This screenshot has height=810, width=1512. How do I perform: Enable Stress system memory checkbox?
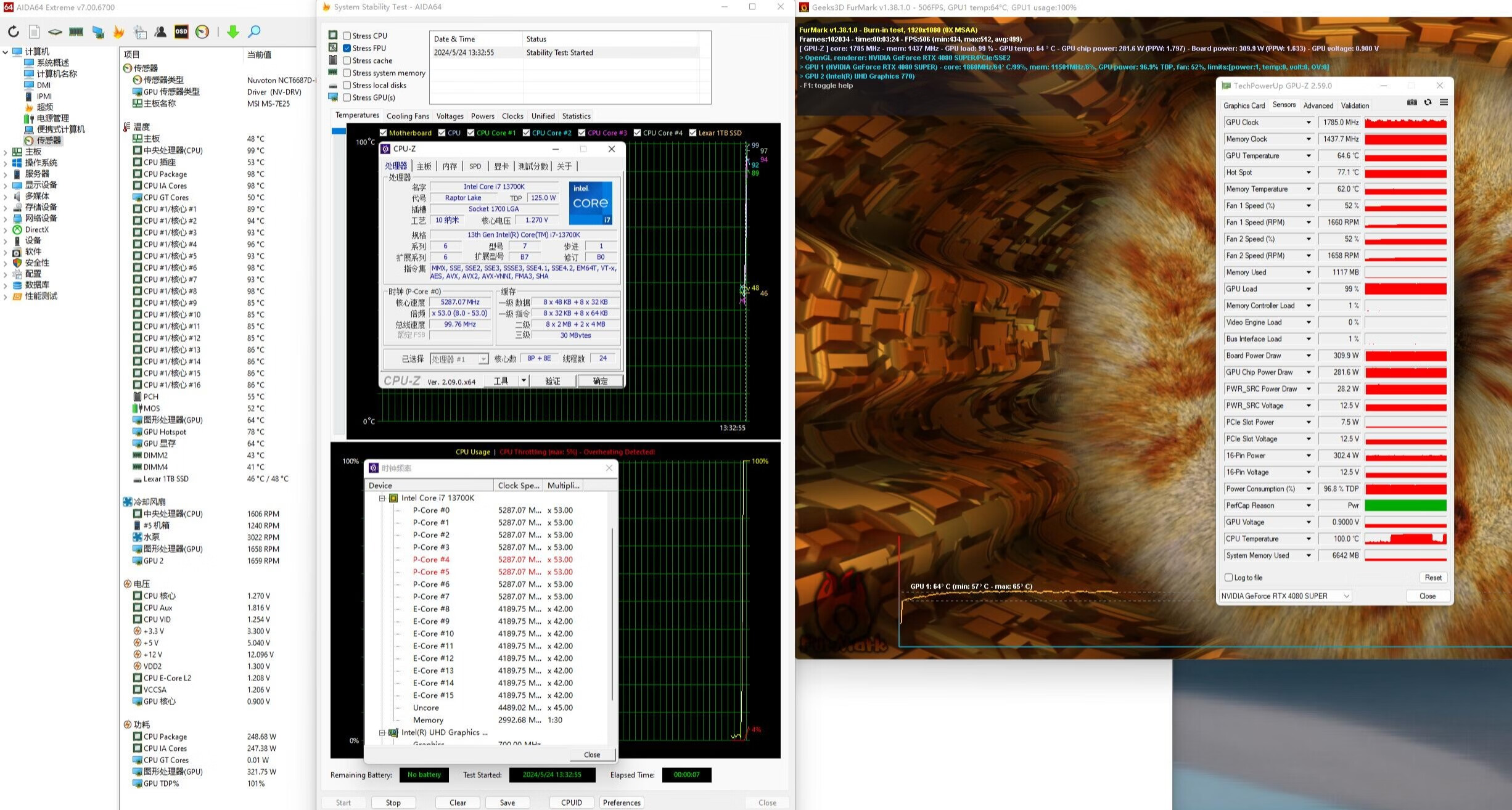coord(347,73)
